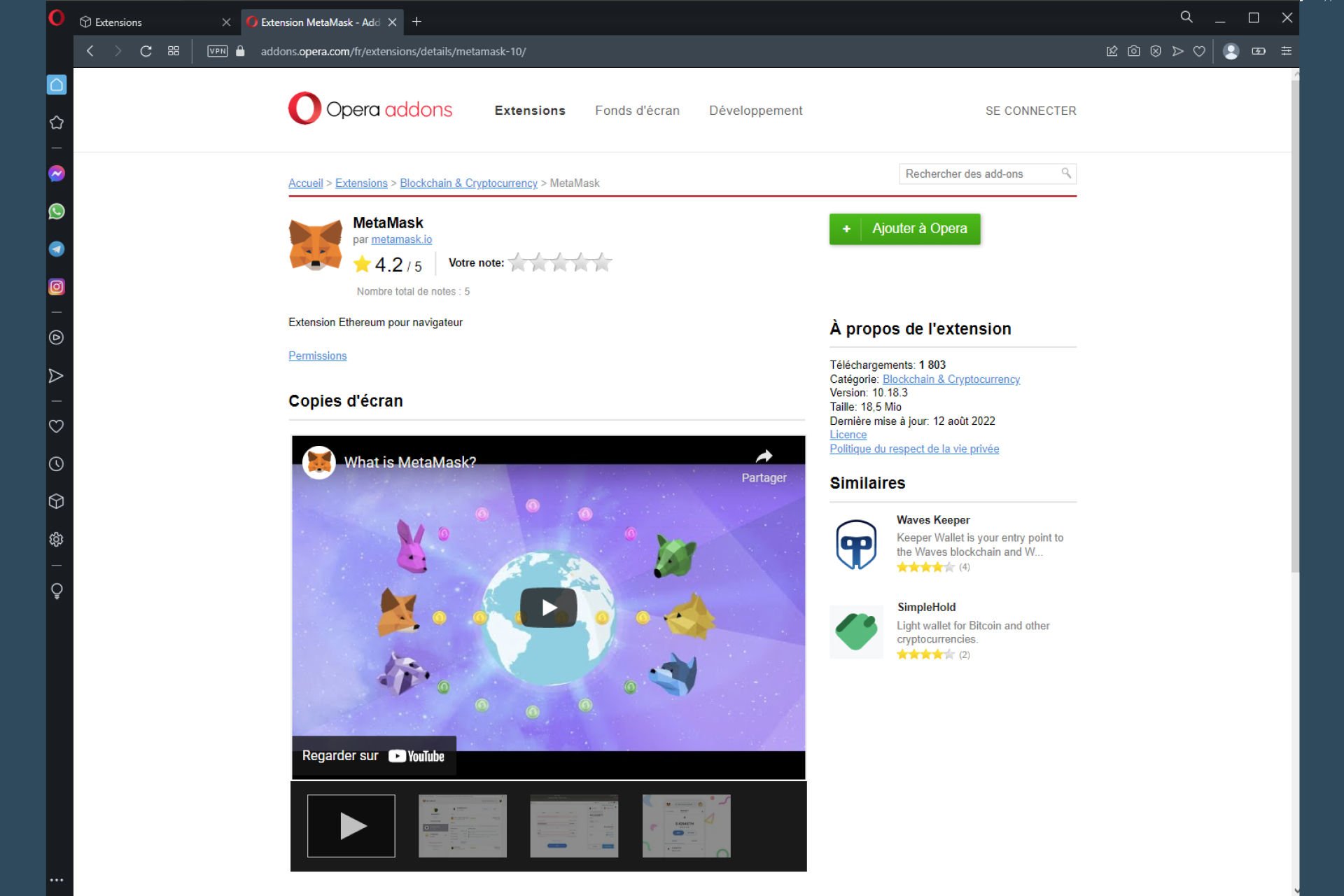Open the Opera main menu logo
The height and width of the screenshot is (896, 1344).
pos(57,17)
